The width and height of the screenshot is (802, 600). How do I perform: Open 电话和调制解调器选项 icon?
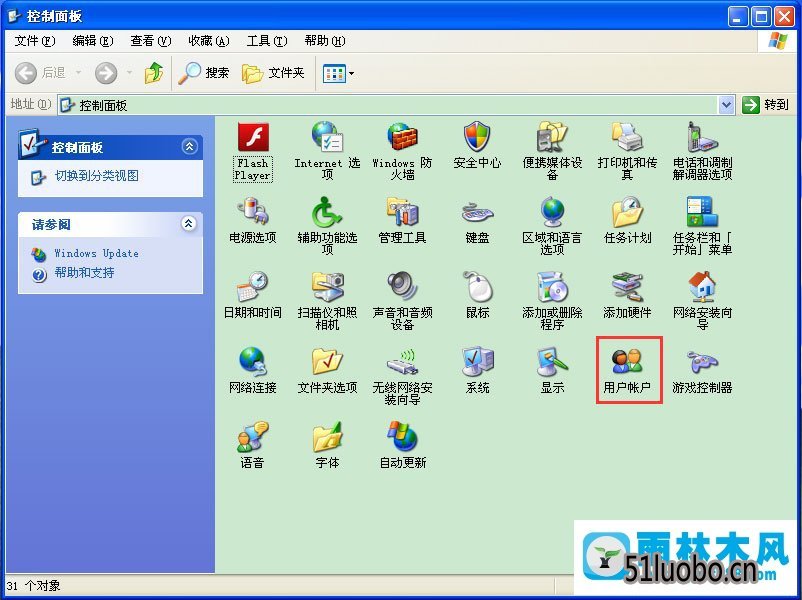coord(702,151)
